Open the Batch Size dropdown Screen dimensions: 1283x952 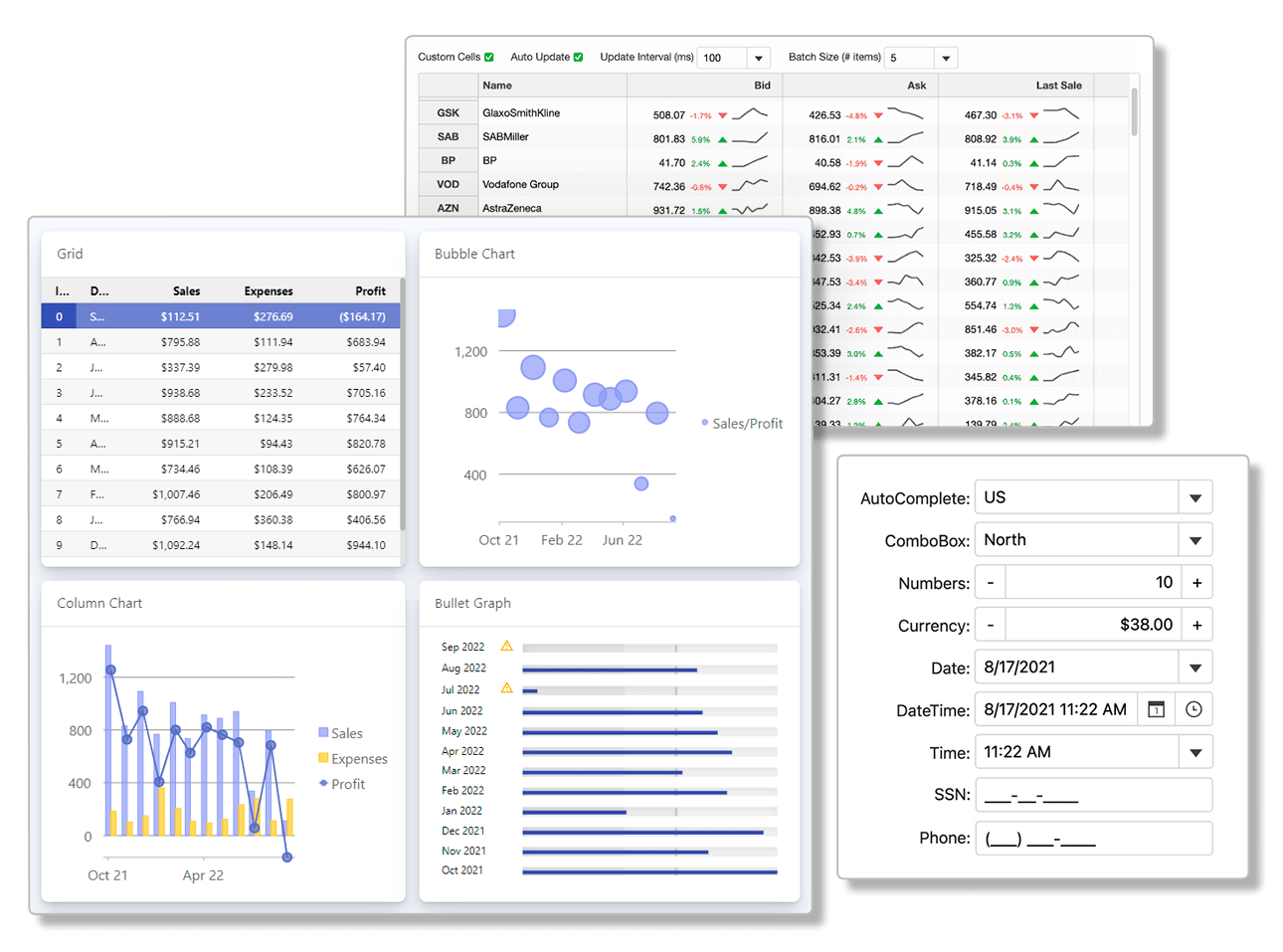946,59
